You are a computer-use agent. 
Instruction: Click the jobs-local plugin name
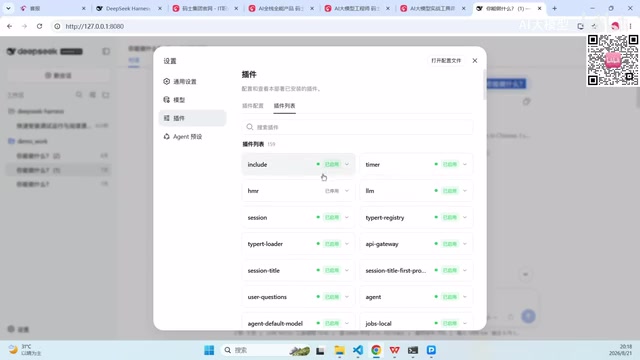[x=378, y=323]
